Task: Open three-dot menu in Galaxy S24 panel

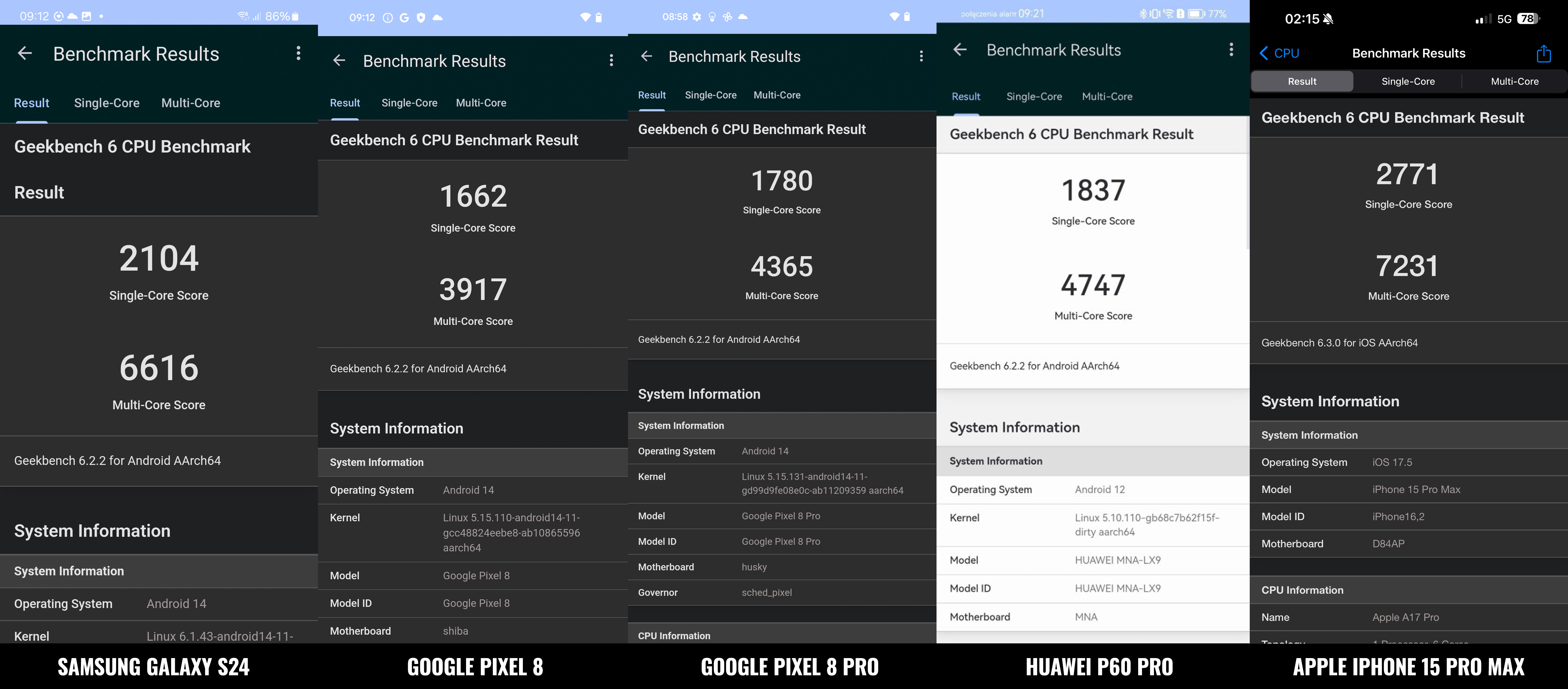Action: tap(298, 54)
